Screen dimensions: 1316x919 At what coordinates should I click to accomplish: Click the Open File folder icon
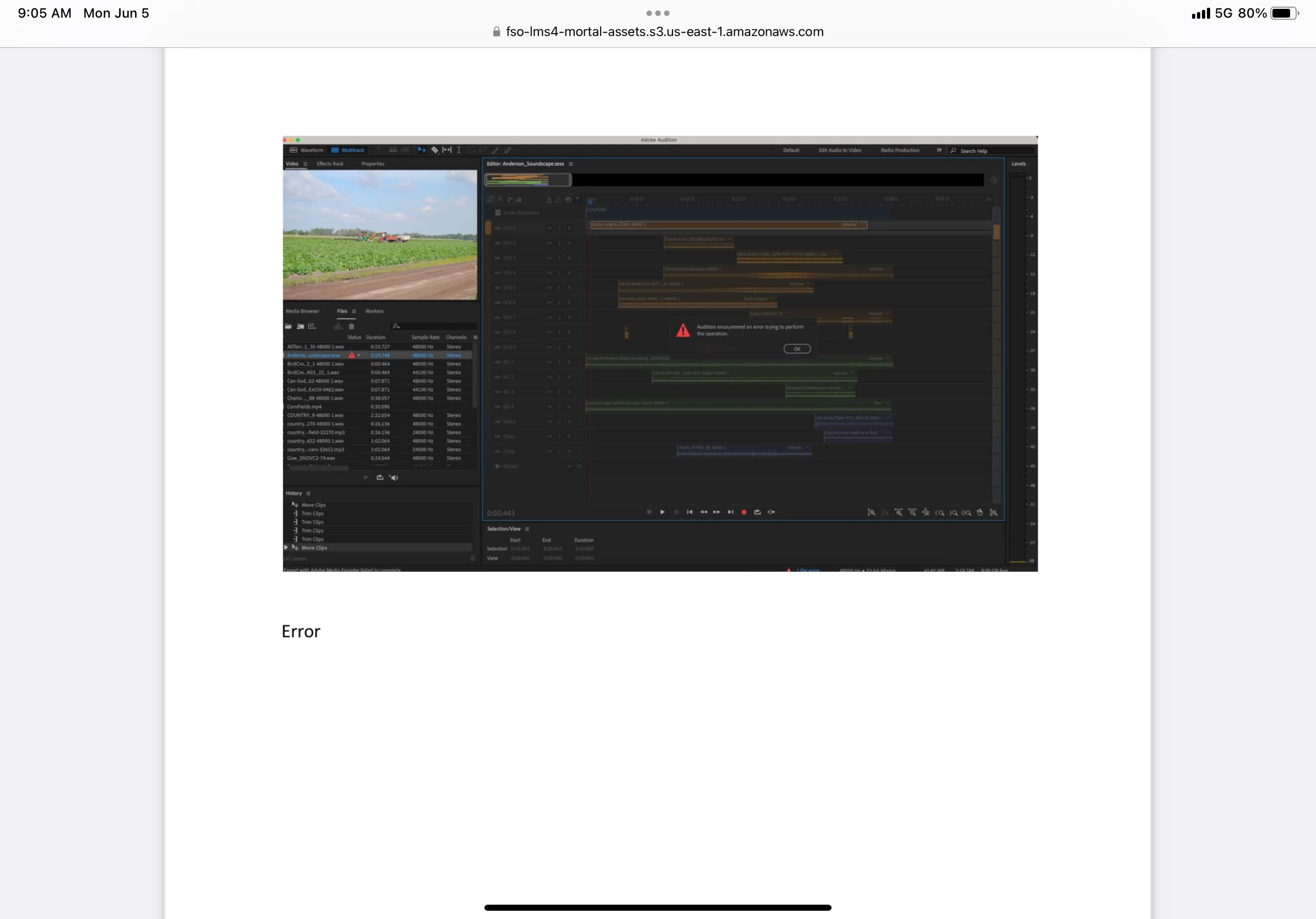click(x=288, y=327)
